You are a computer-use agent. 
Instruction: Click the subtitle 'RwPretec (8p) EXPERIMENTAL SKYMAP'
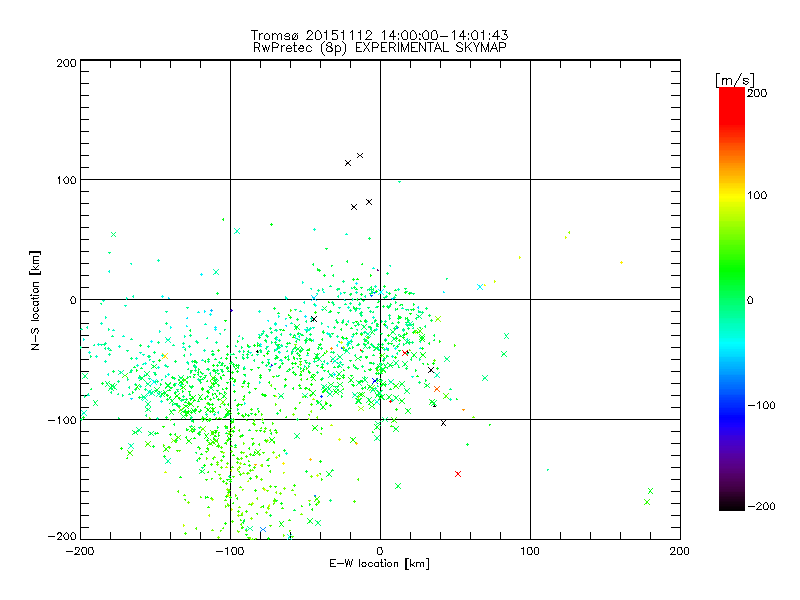pyautogui.click(x=379, y=47)
